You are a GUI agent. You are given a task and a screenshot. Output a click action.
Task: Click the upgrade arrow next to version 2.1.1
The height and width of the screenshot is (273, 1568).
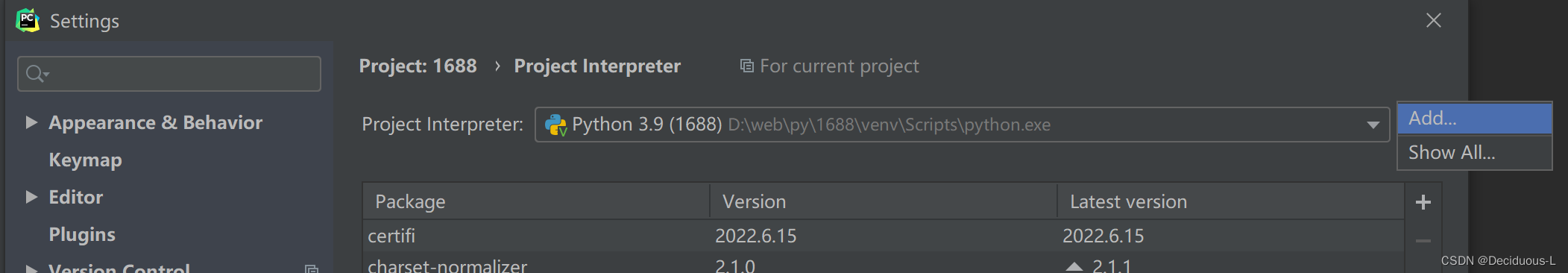(x=1074, y=266)
